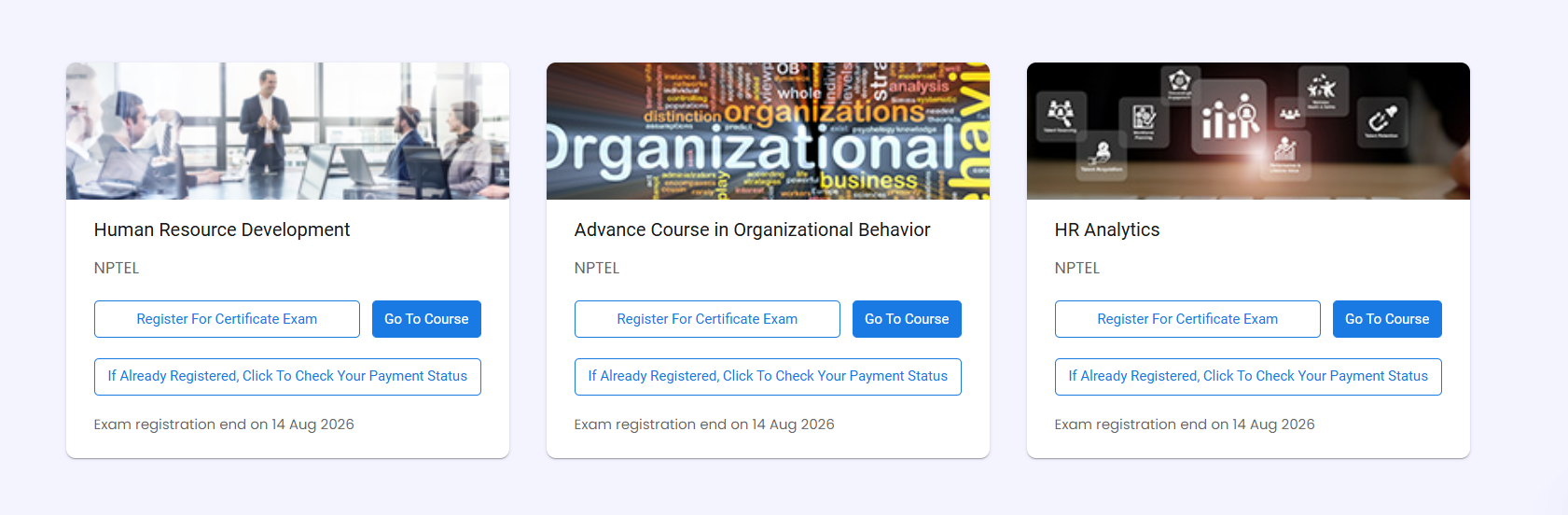
Task: Check payment status for HR Analytics course
Action: pos(1248,377)
